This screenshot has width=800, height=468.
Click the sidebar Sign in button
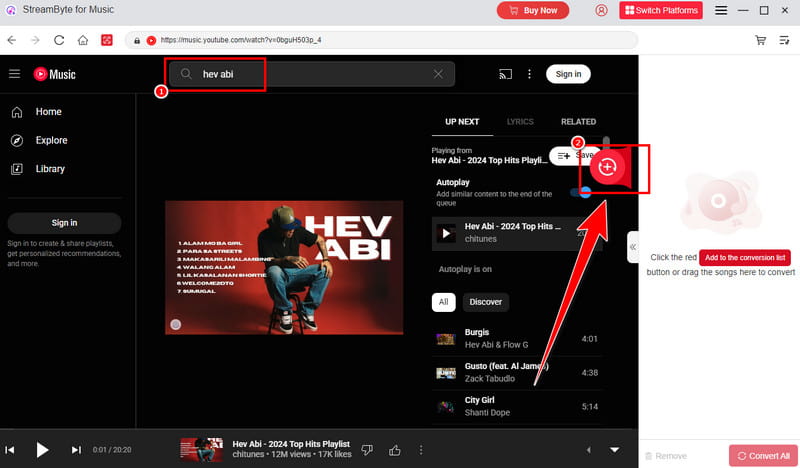tap(64, 223)
